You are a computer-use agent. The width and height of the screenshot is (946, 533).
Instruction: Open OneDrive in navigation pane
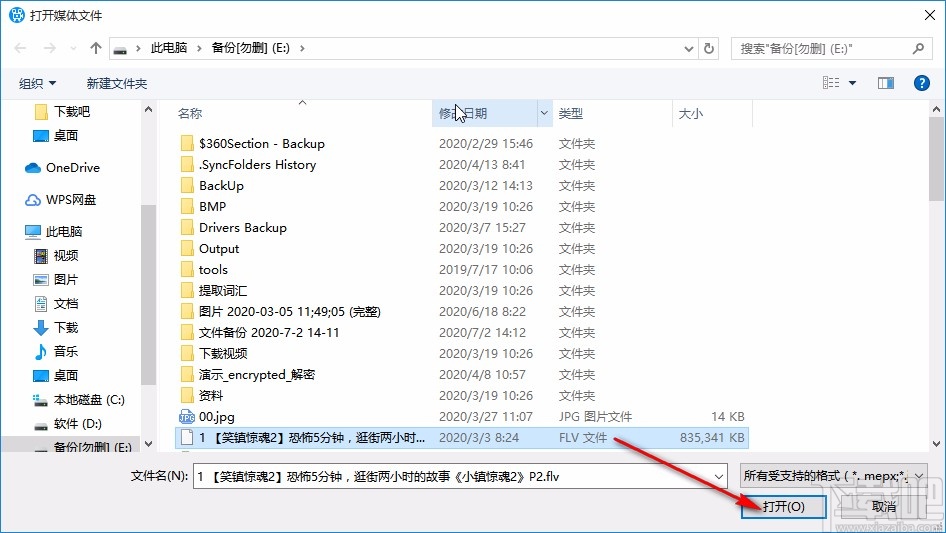(x=62, y=168)
